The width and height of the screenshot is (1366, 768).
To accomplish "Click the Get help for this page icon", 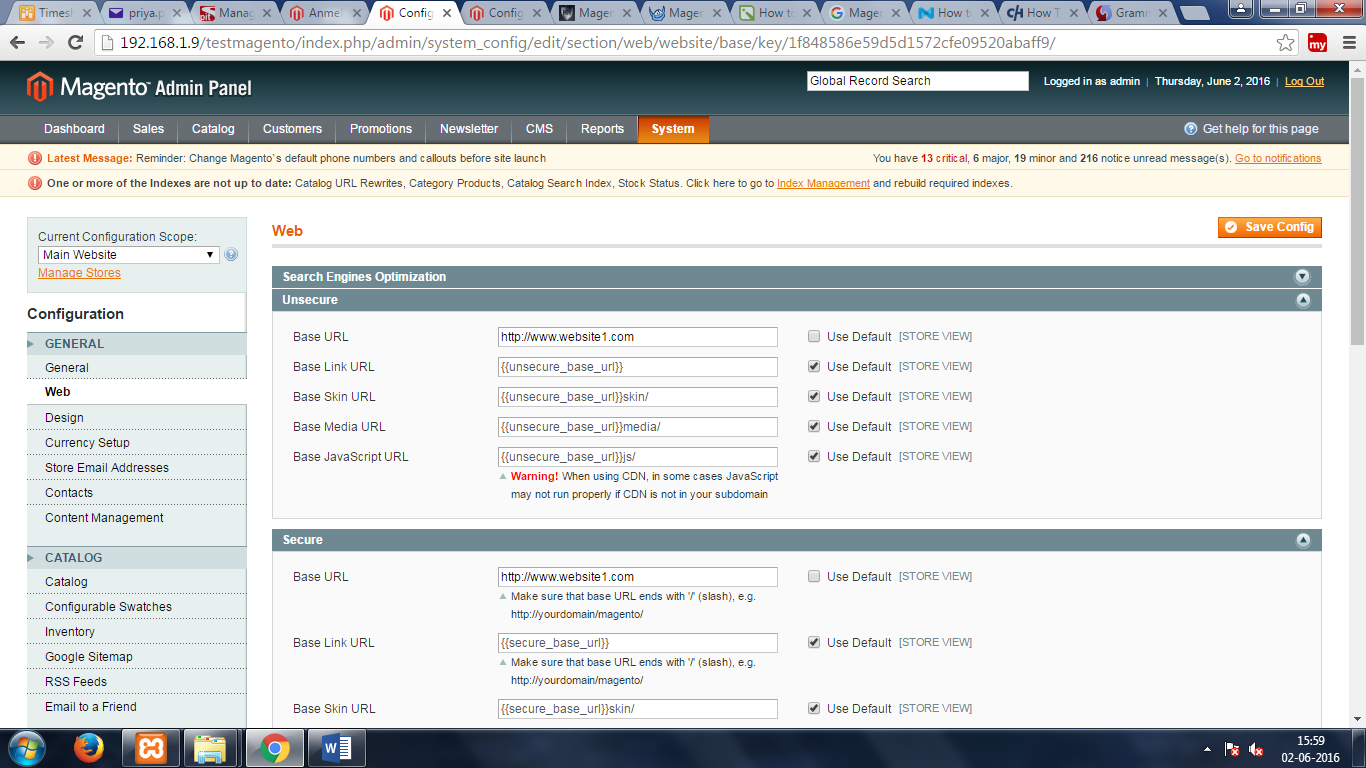I will click(x=1190, y=129).
